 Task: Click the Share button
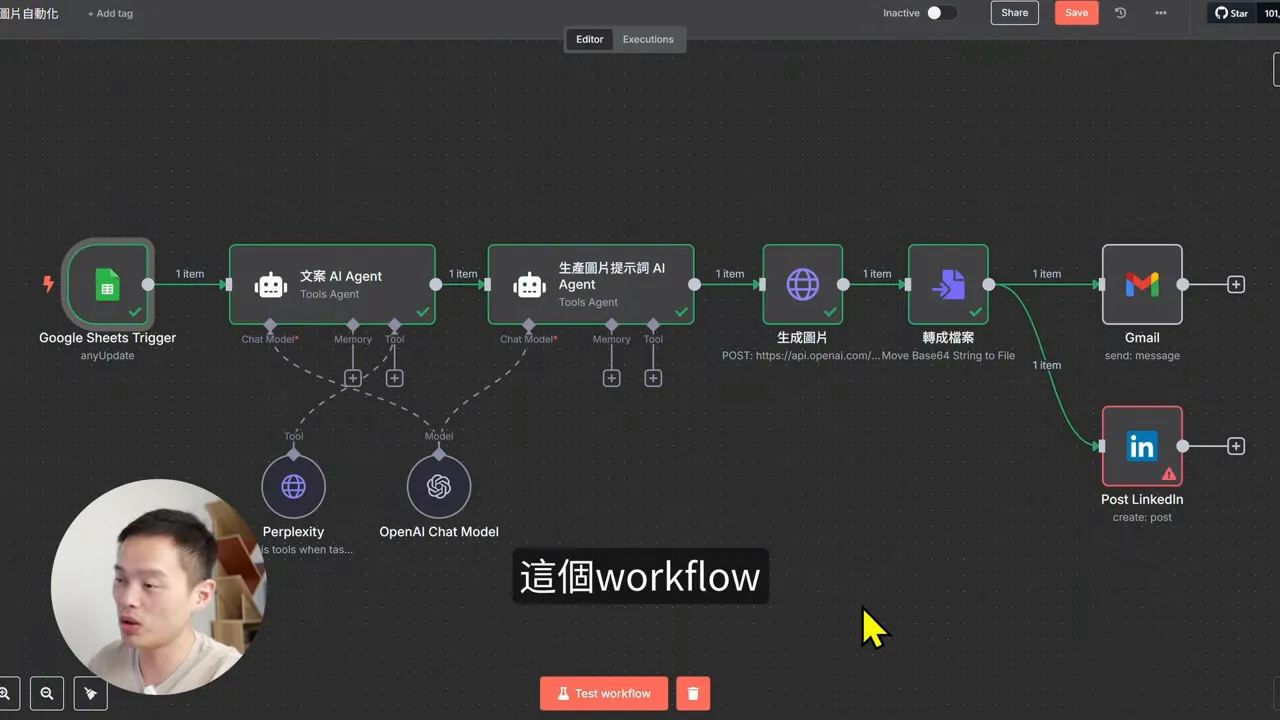pyautogui.click(x=1014, y=13)
